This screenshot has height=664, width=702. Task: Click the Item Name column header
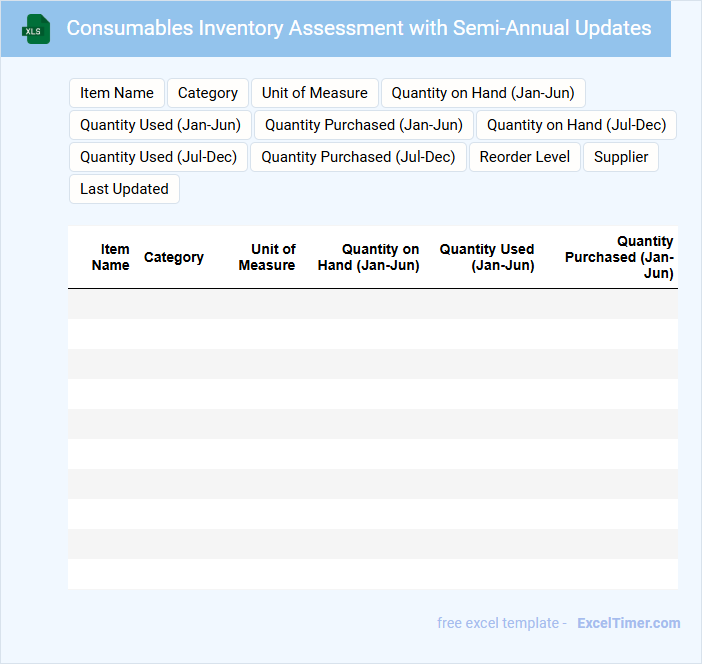(112, 257)
